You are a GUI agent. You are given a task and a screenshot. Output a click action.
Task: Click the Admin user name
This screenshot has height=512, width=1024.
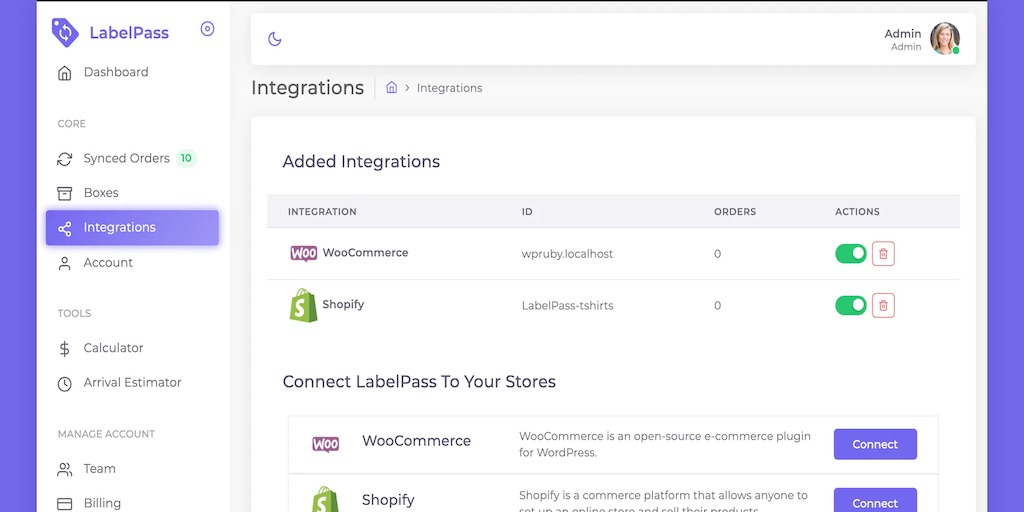[x=903, y=34]
